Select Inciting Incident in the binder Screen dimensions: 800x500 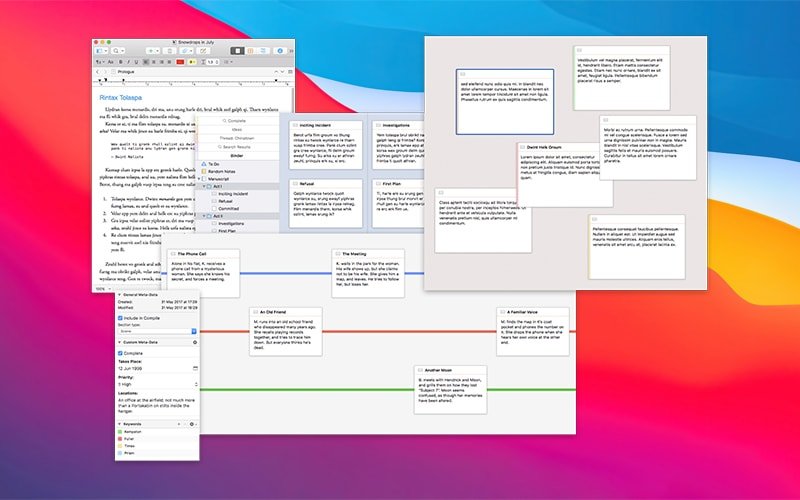234,193
